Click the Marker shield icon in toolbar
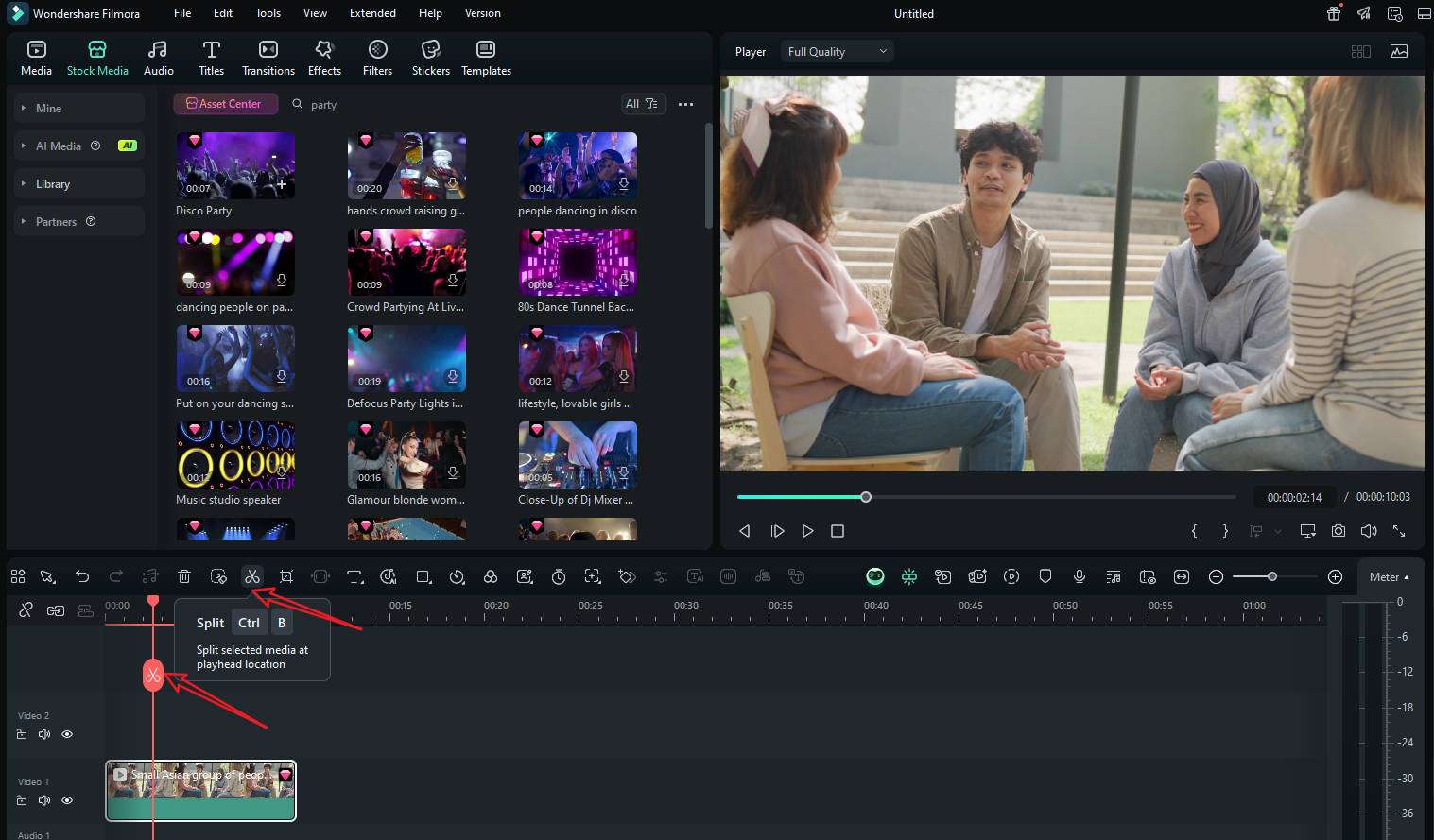Viewport: 1434px width, 840px height. point(1045,576)
